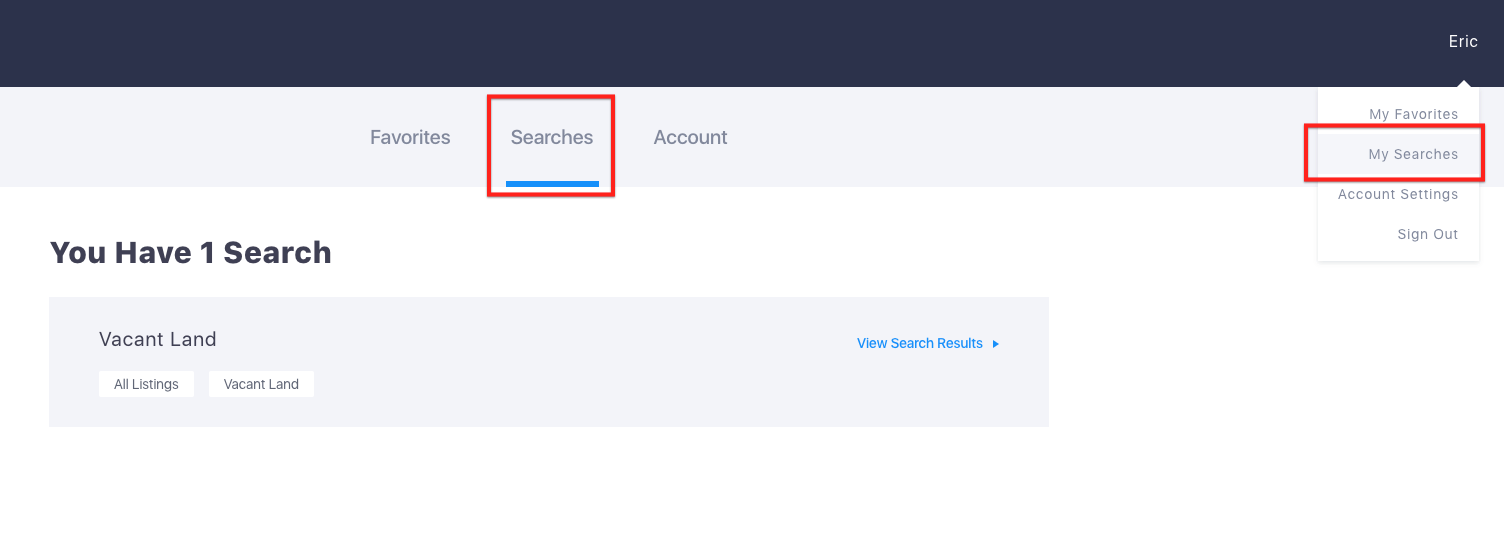Click the gray tab strip left of Favorites

pos(180,137)
